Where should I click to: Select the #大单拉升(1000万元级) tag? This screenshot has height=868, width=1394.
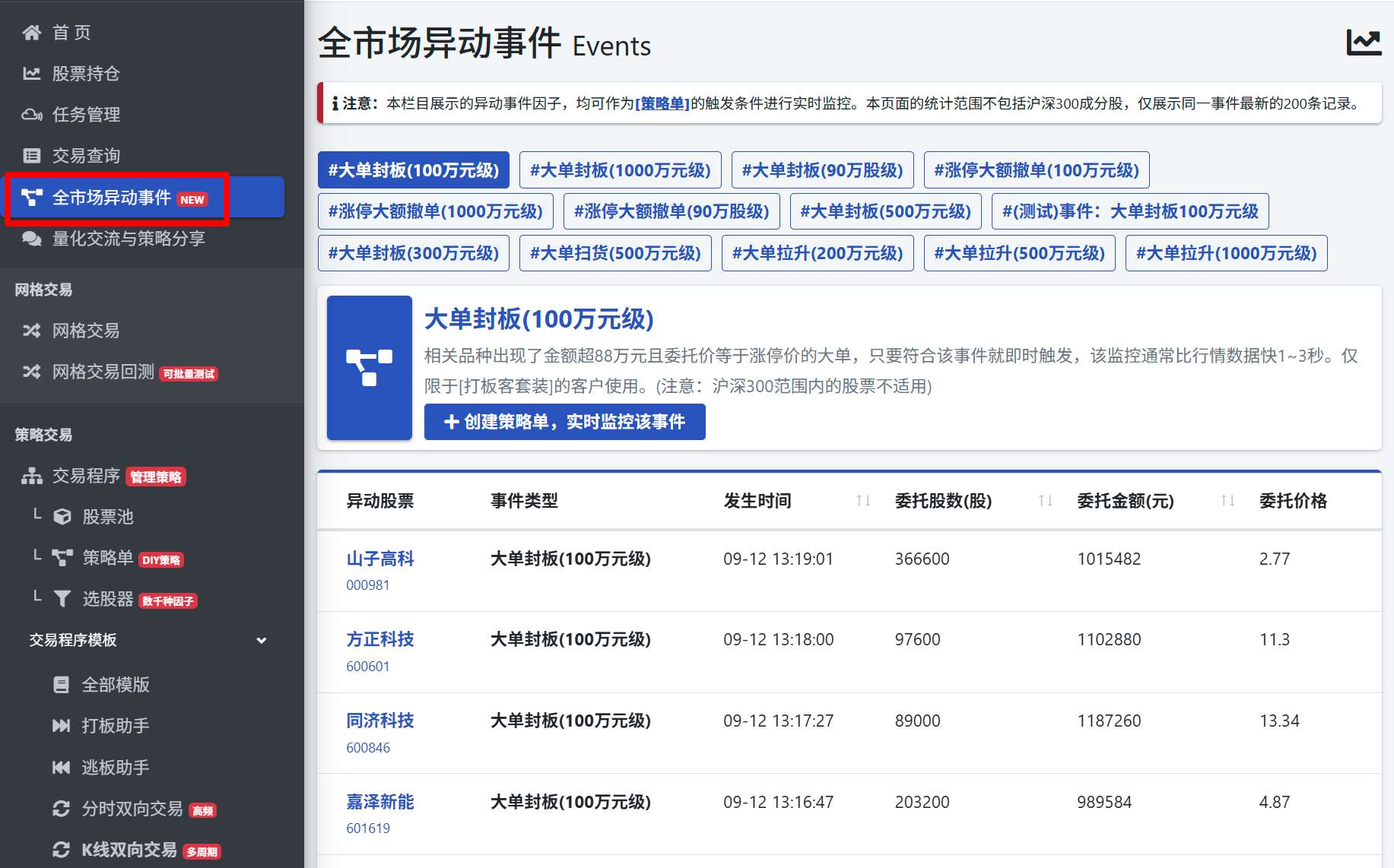click(1226, 253)
